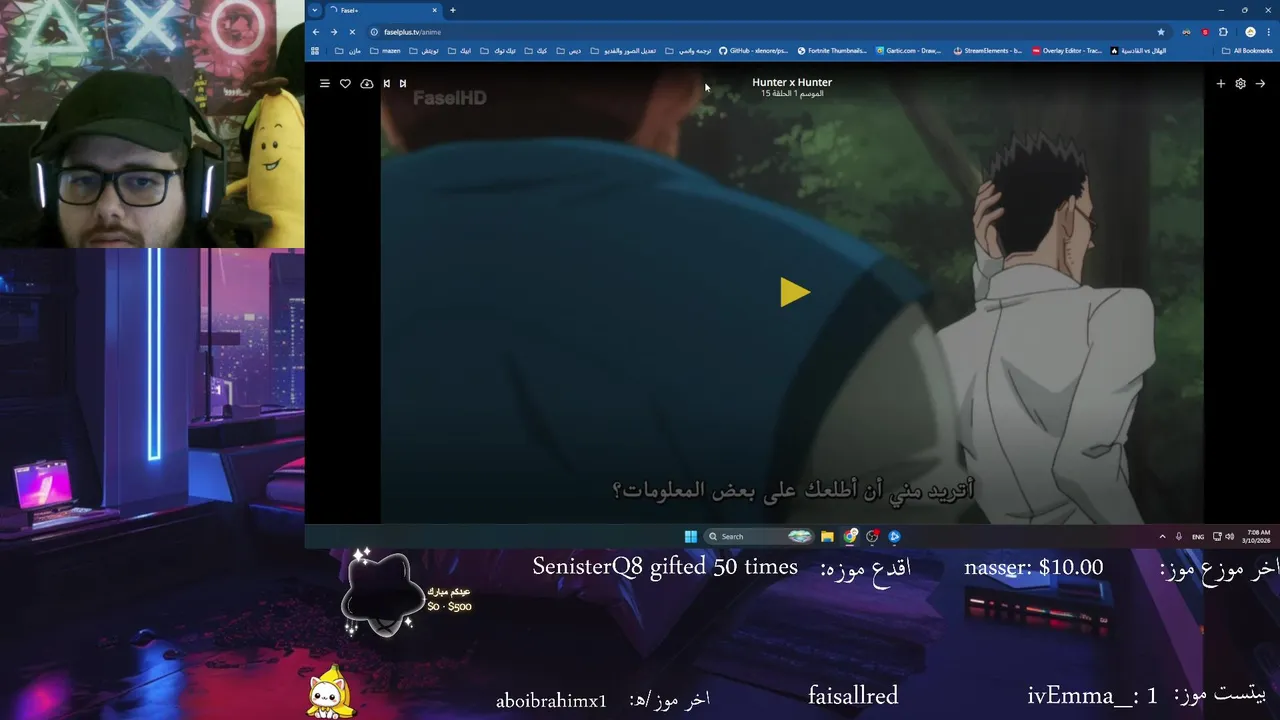The height and width of the screenshot is (720, 1280).
Task: Click the microphone tray icon
Action: (1179, 536)
